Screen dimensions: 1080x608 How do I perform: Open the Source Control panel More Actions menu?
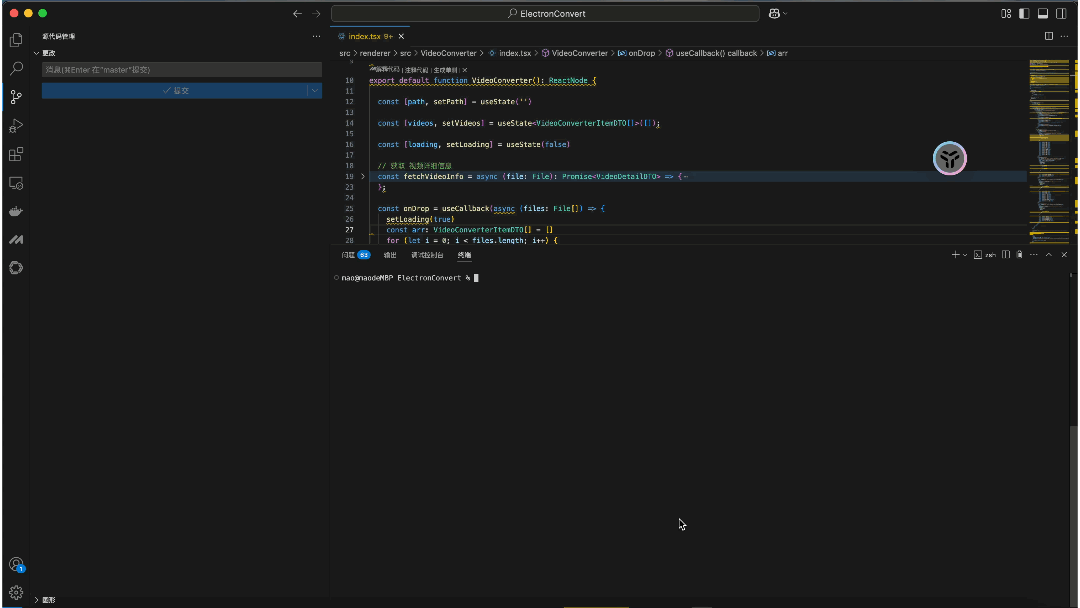316,36
